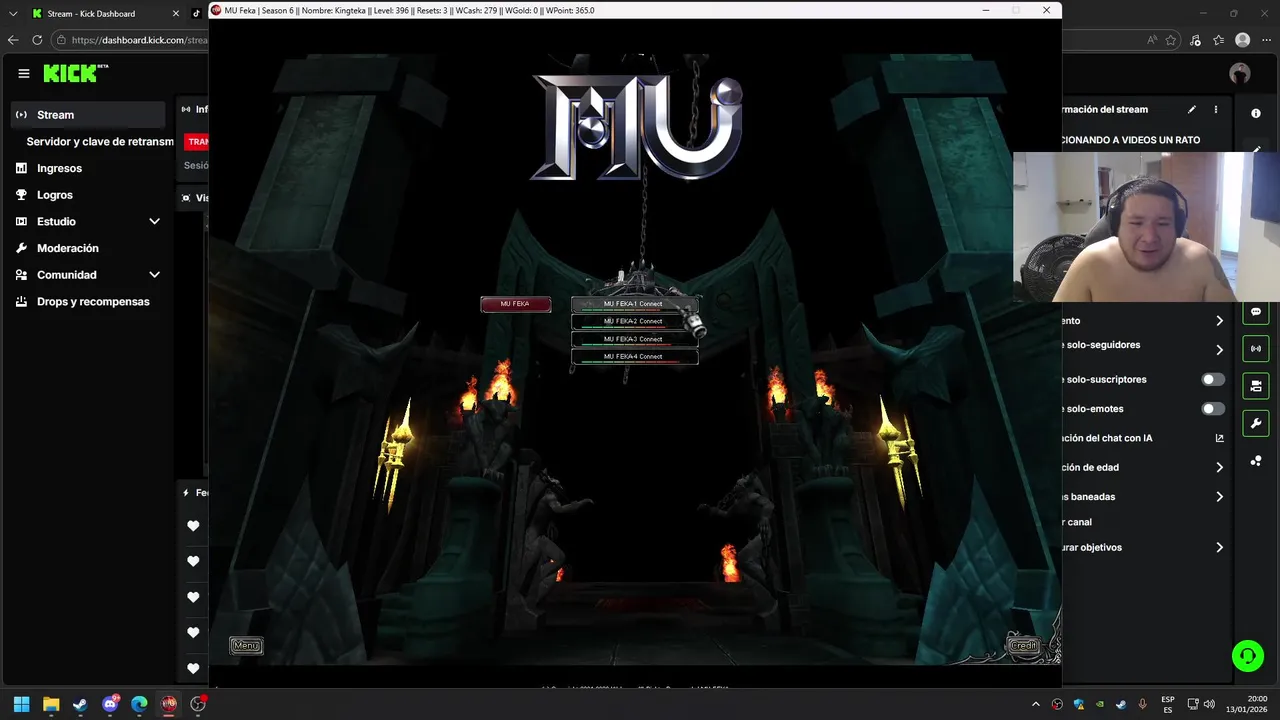This screenshot has height=720, width=1280.
Task: Click the green support headset button
Action: coord(1248,656)
